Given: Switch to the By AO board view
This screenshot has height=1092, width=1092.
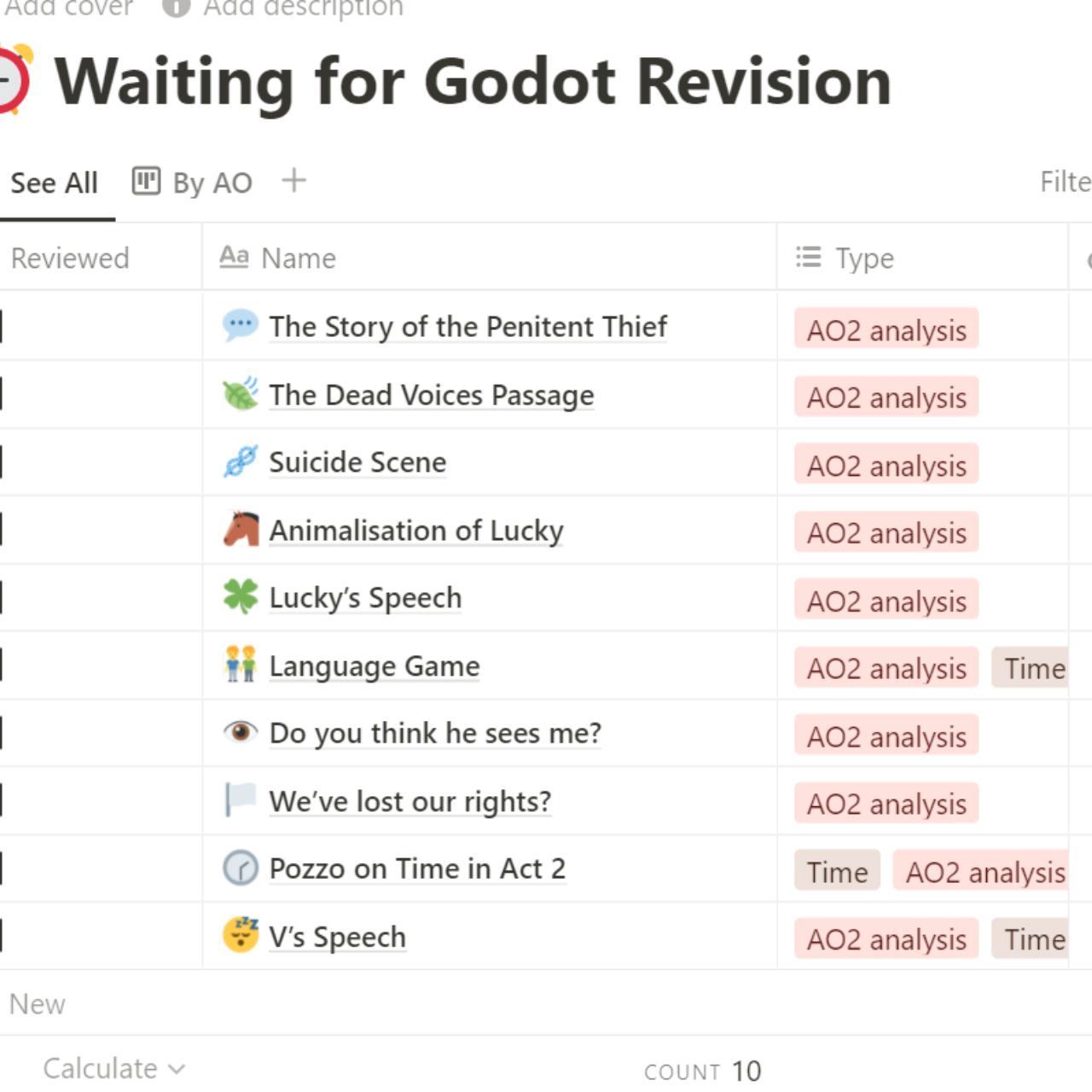Looking at the screenshot, I should 193,183.
